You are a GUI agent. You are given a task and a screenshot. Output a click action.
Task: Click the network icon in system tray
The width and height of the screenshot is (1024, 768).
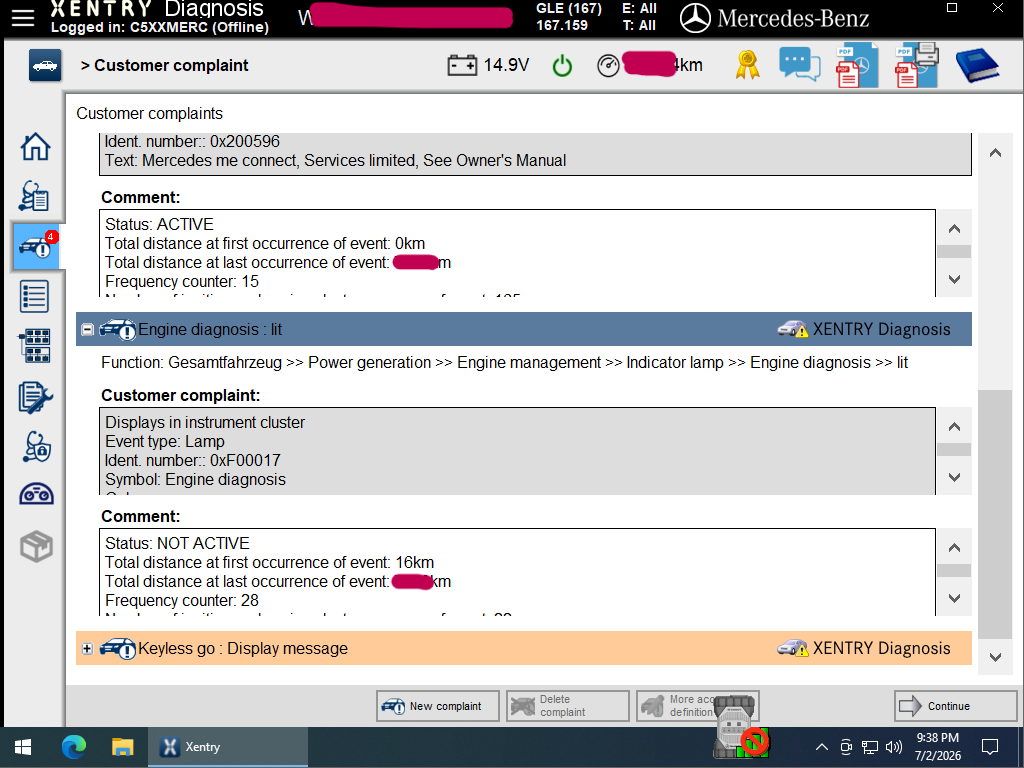pos(870,746)
